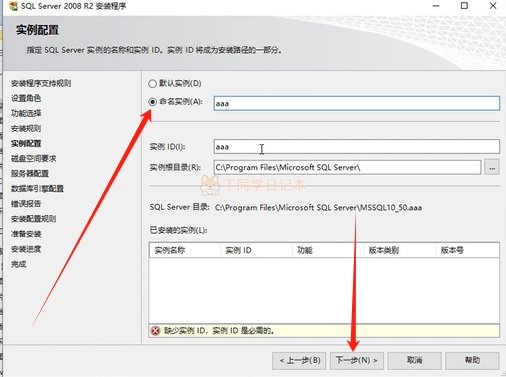Viewport: 506px width, 377px height.
Task: Select 准备安装 in the step list
Action: tap(26, 234)
